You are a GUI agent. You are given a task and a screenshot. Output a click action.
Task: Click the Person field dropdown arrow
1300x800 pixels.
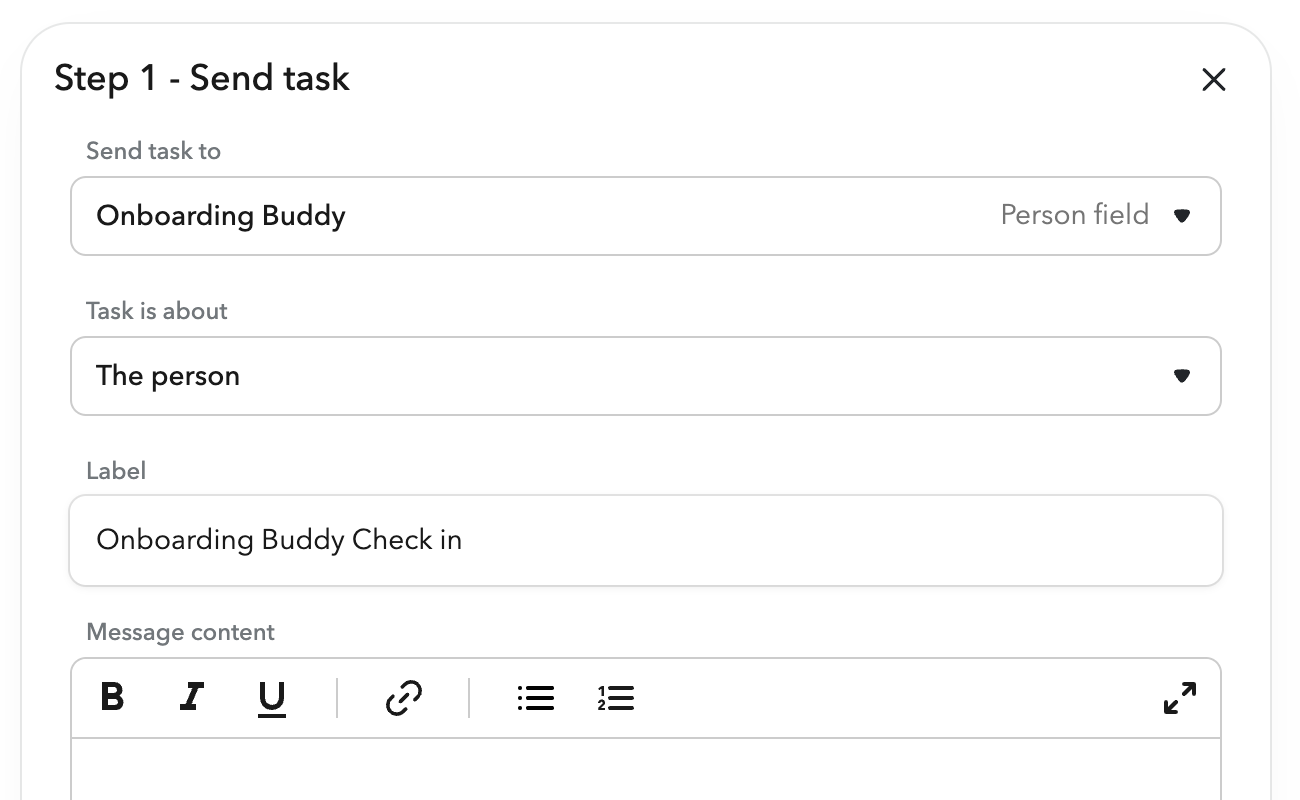click(1182, 215)
